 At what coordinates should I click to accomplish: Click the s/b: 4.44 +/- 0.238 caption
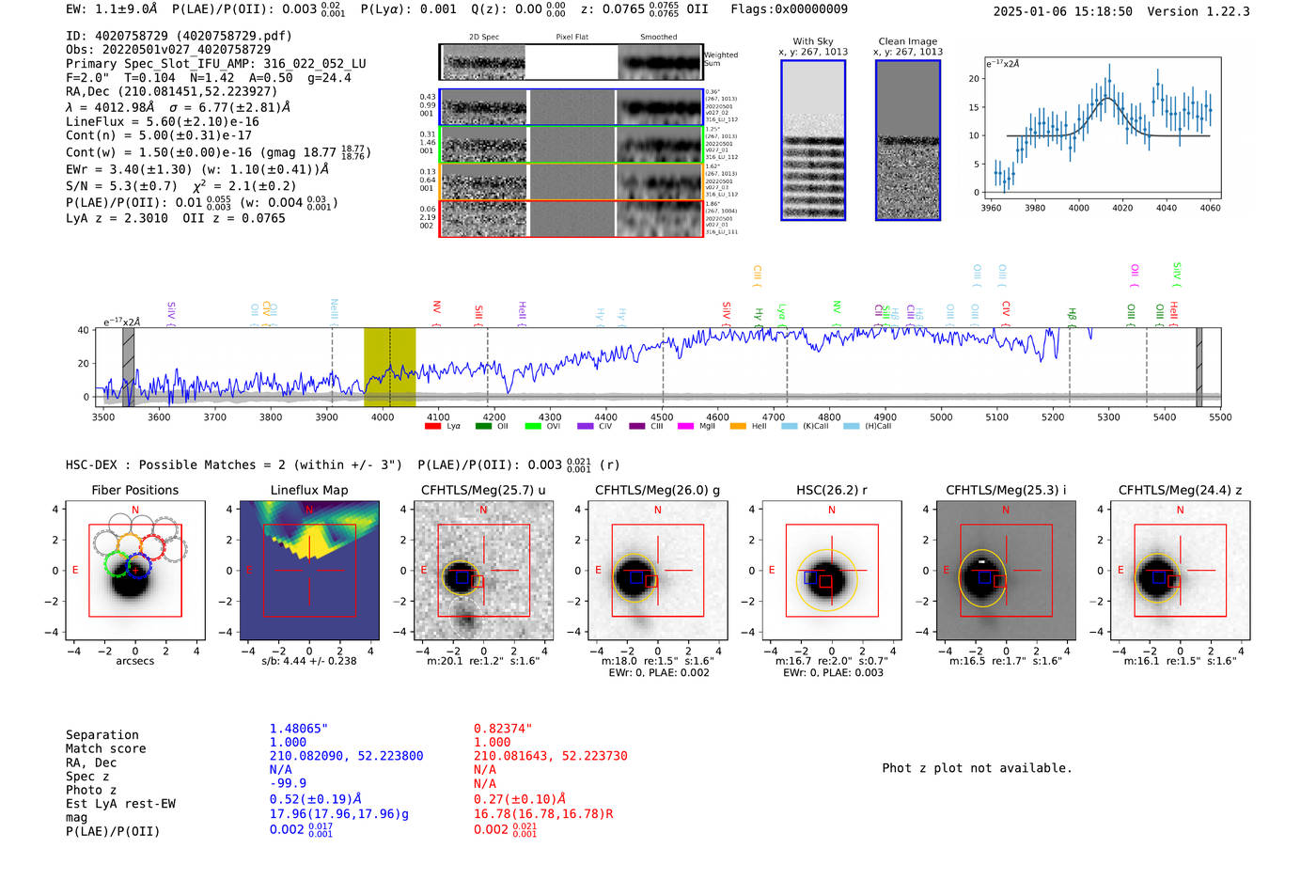pos(309,661)
